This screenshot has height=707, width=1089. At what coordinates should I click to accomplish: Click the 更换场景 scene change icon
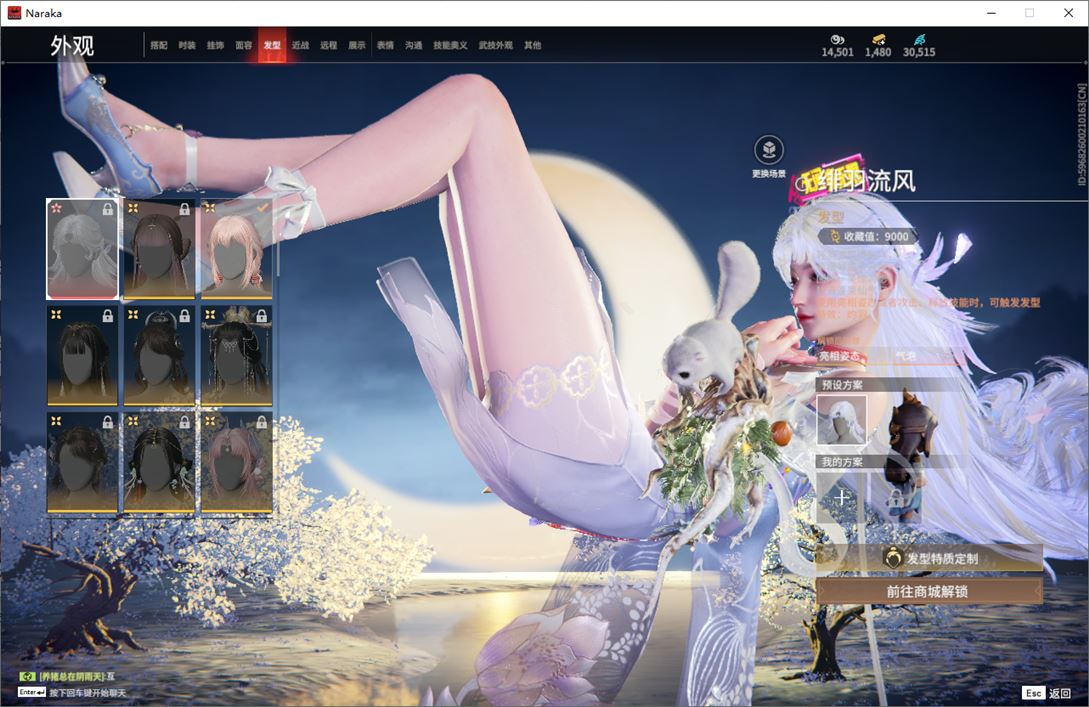tap(769, 150)
